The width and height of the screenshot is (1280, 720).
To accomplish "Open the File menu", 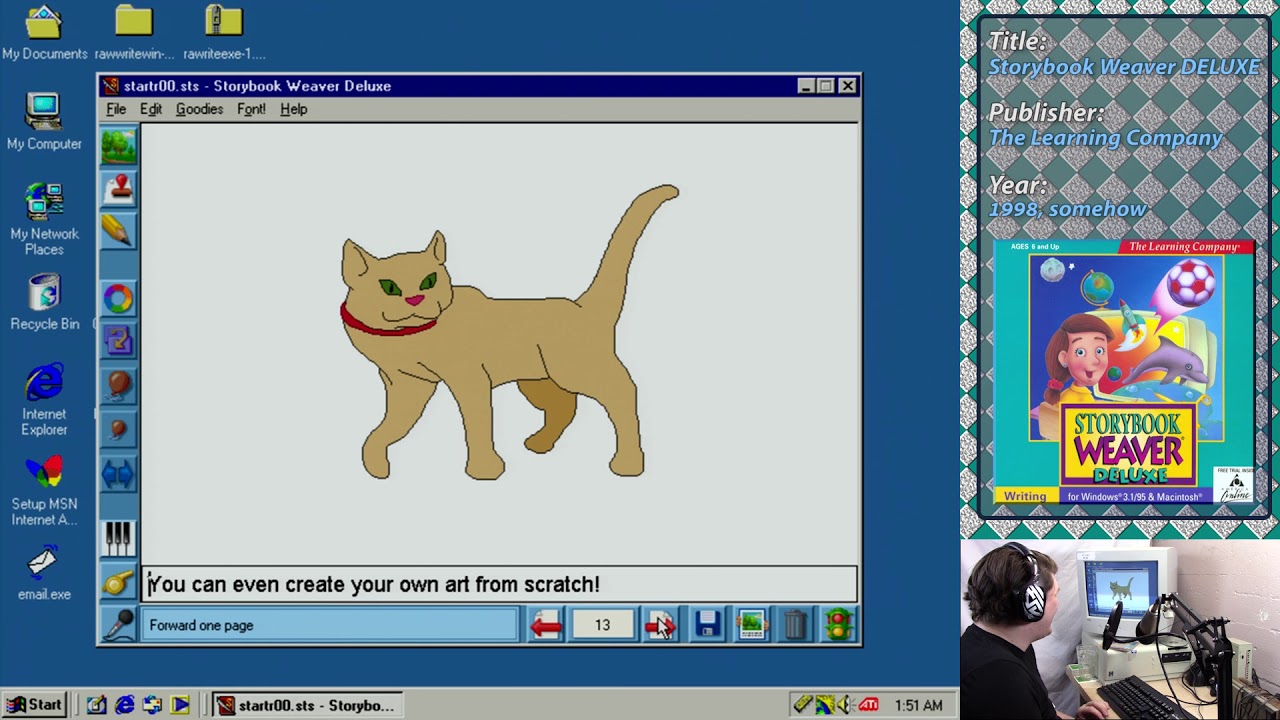I will [x=116, y=109].
